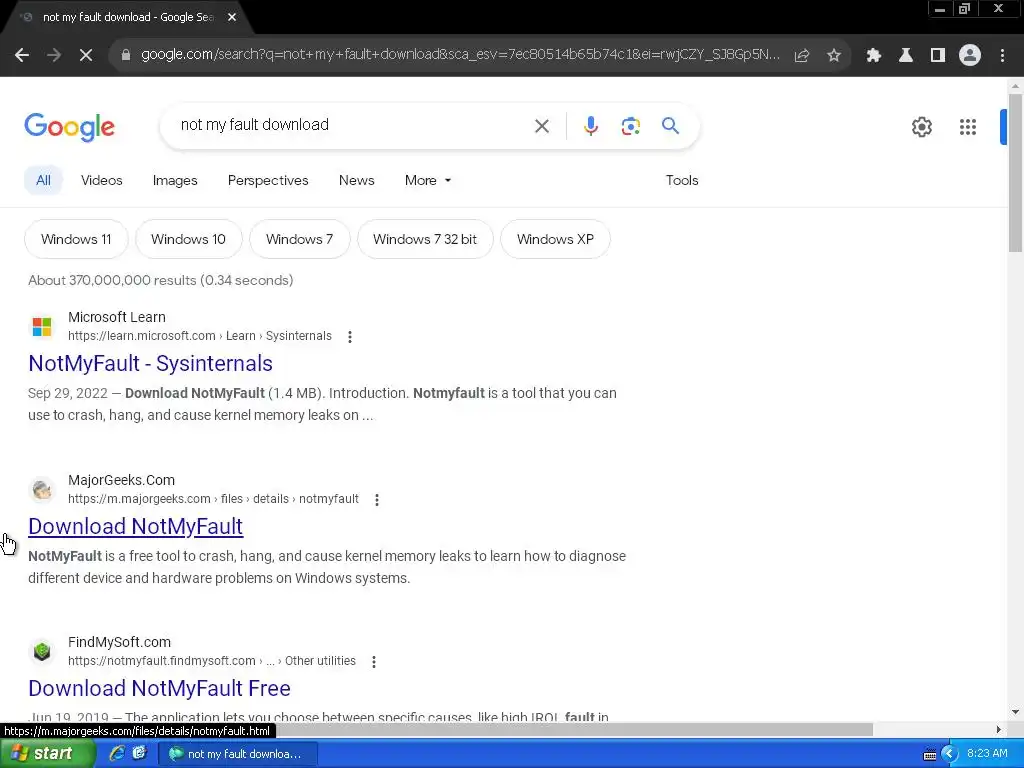The image size is (1024, 768).
Task: Filter by Windows 10 chip
Action: click(x=188, y=239)
